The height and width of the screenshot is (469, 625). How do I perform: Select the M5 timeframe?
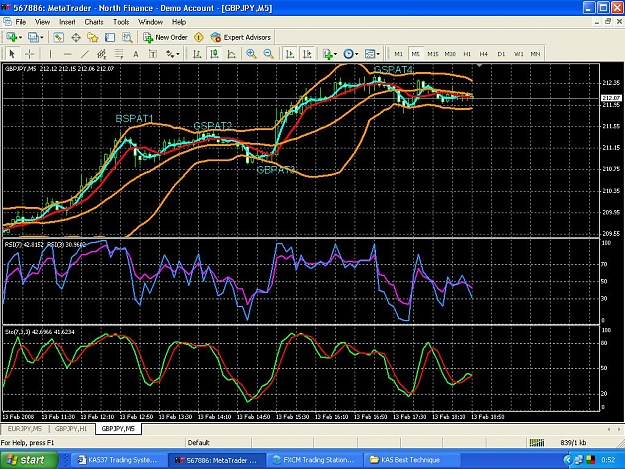pos(415,54)
